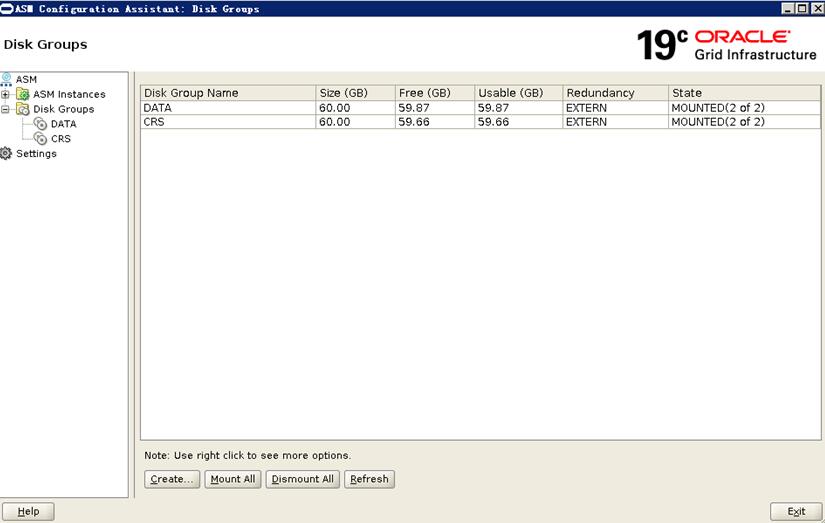The image size is (825, 523).
Task: Click the ASM root node icon
Action: [6, 79]
